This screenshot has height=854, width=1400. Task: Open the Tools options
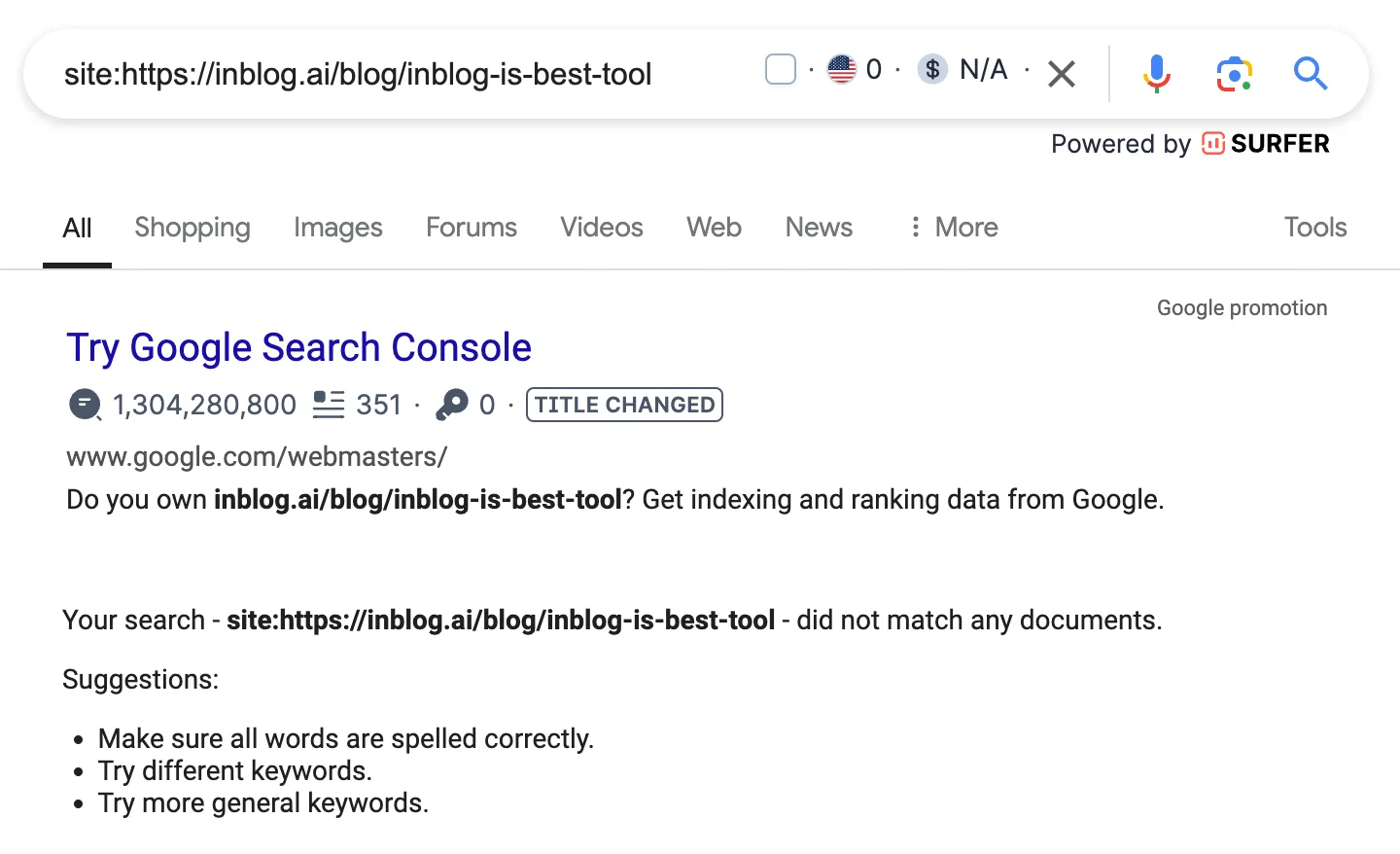[1314, 228]
